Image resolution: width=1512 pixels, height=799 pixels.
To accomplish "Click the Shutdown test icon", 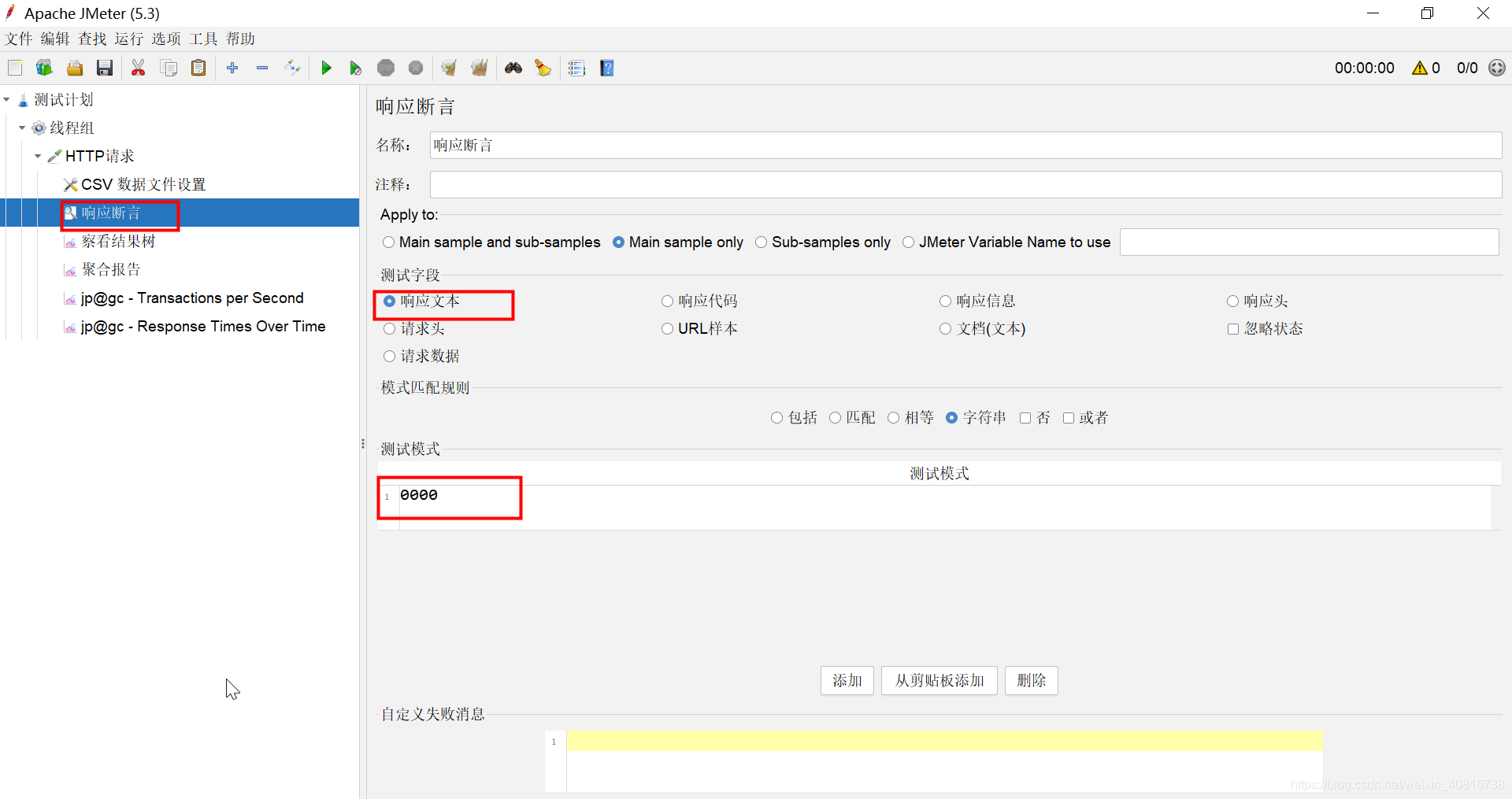I will point(416,68).
